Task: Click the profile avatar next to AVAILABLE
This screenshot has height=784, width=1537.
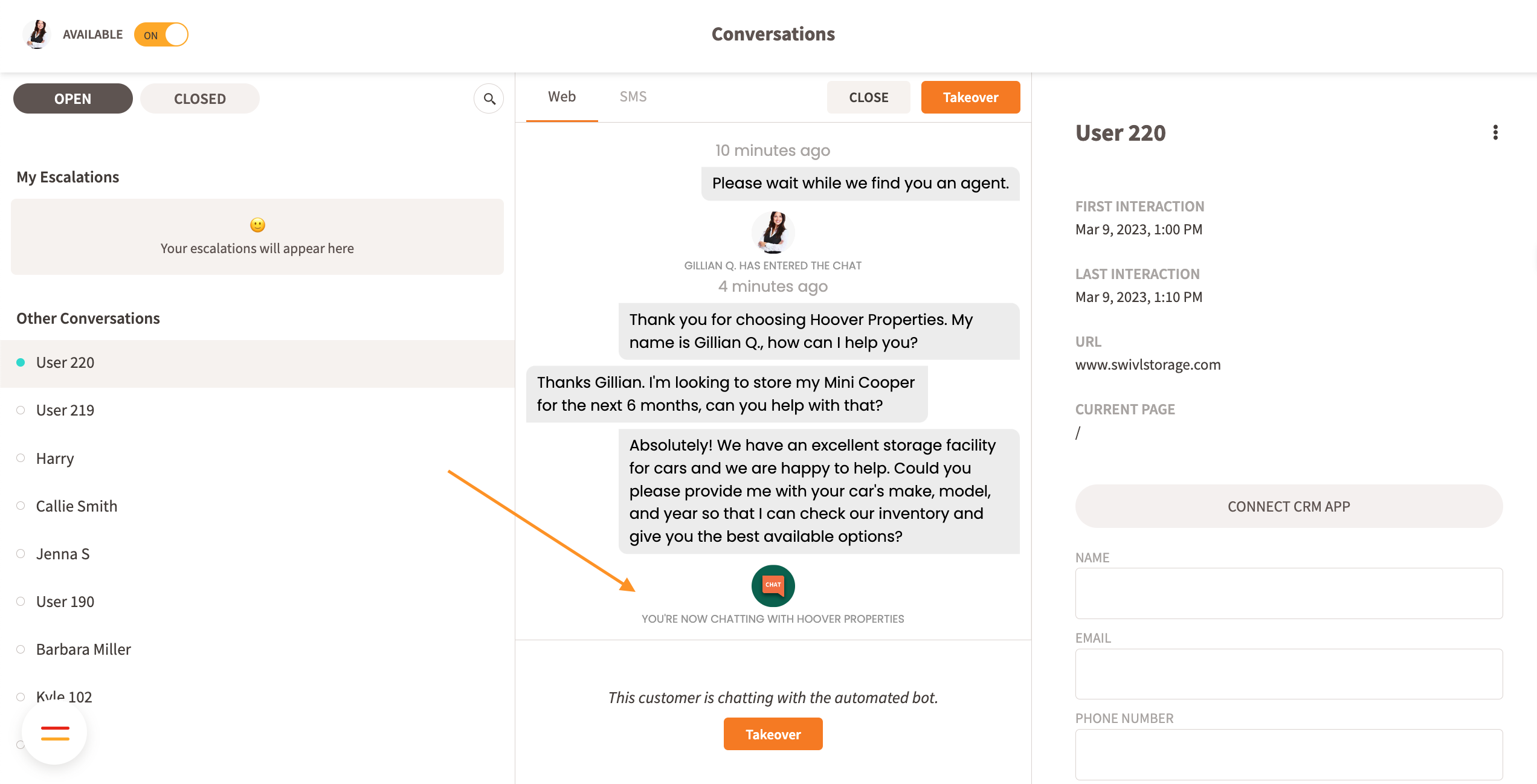Action: tap(37, 34)
